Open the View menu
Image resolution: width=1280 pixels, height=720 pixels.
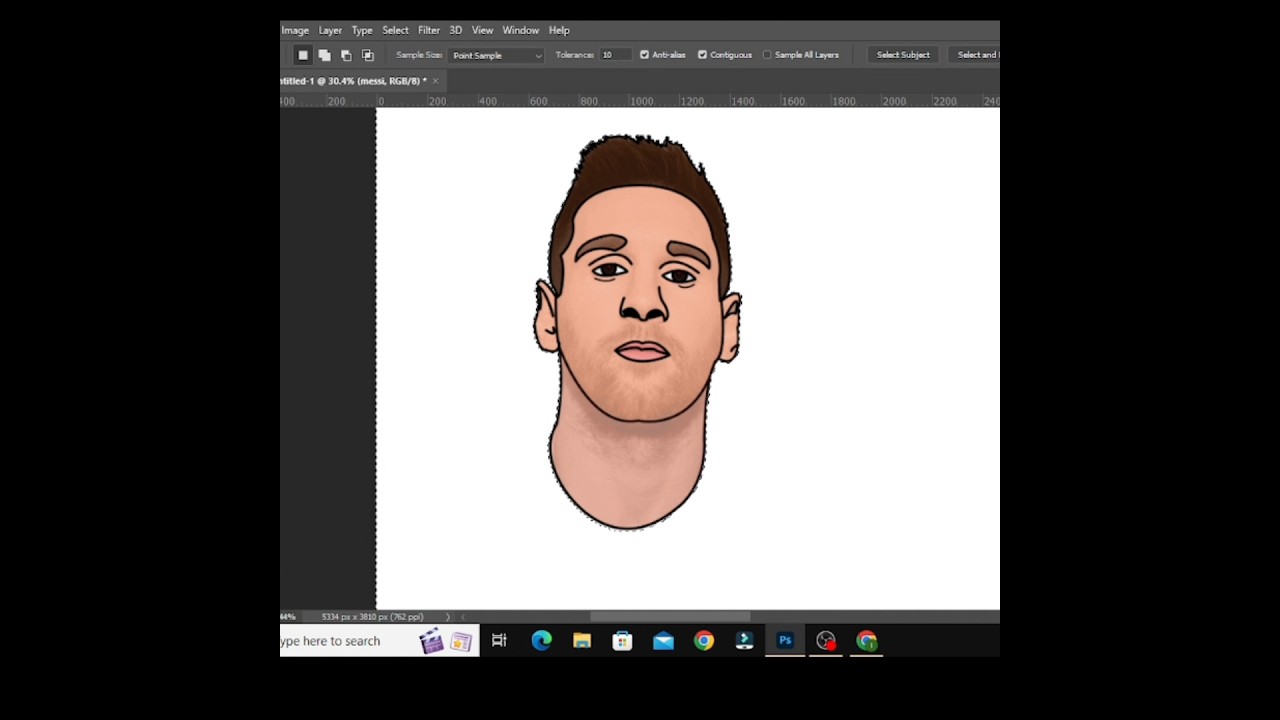tap(482, 30)
